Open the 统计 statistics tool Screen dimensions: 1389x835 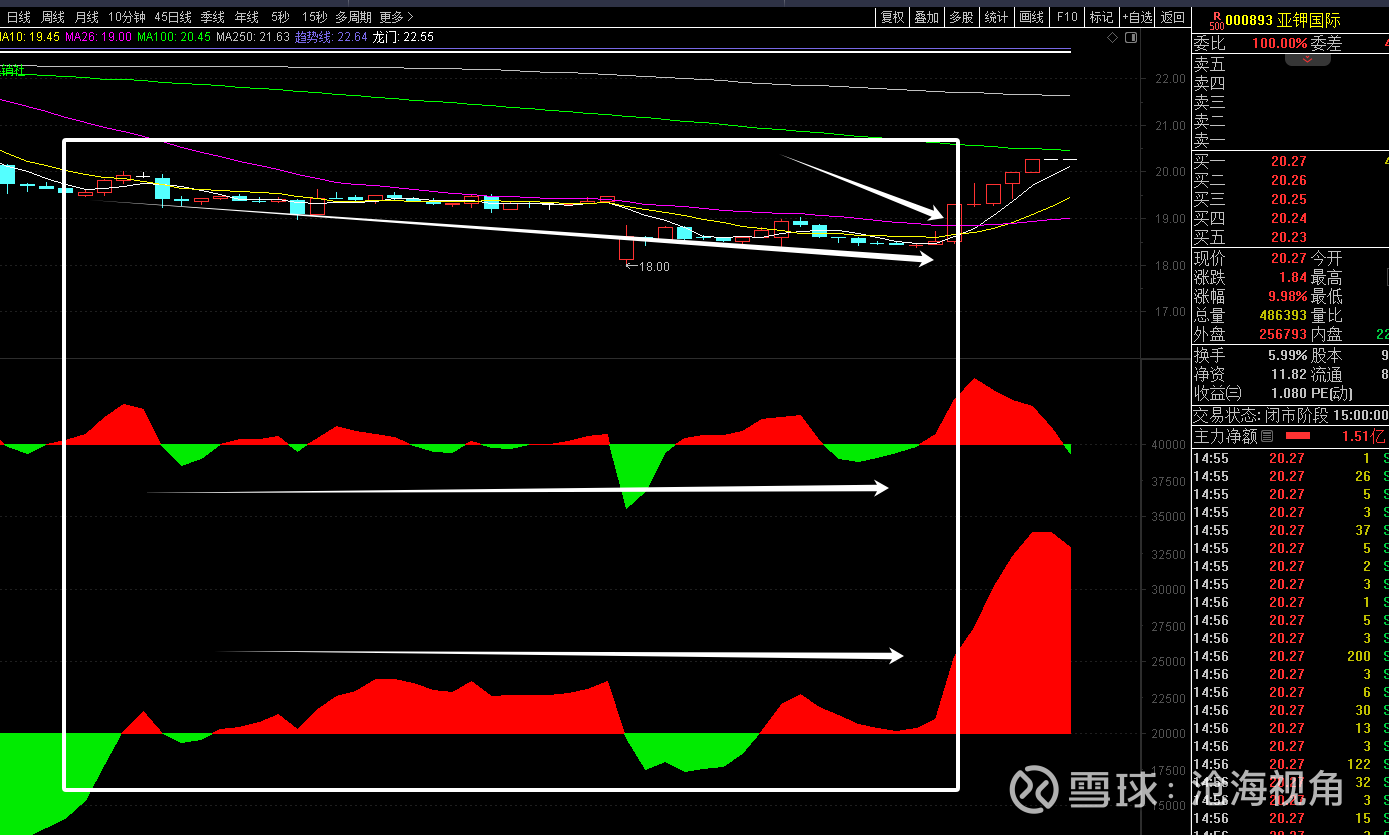click(x=996, y=17)
